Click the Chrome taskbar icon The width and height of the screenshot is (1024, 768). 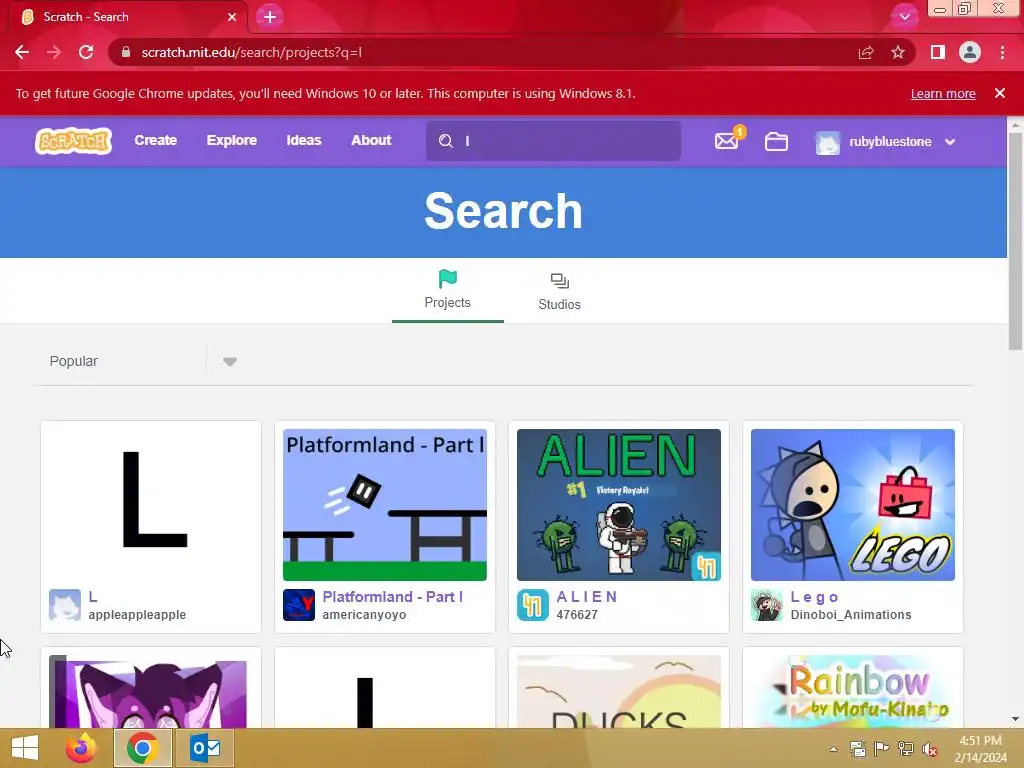pyautogui.click(x=142, y=748)
